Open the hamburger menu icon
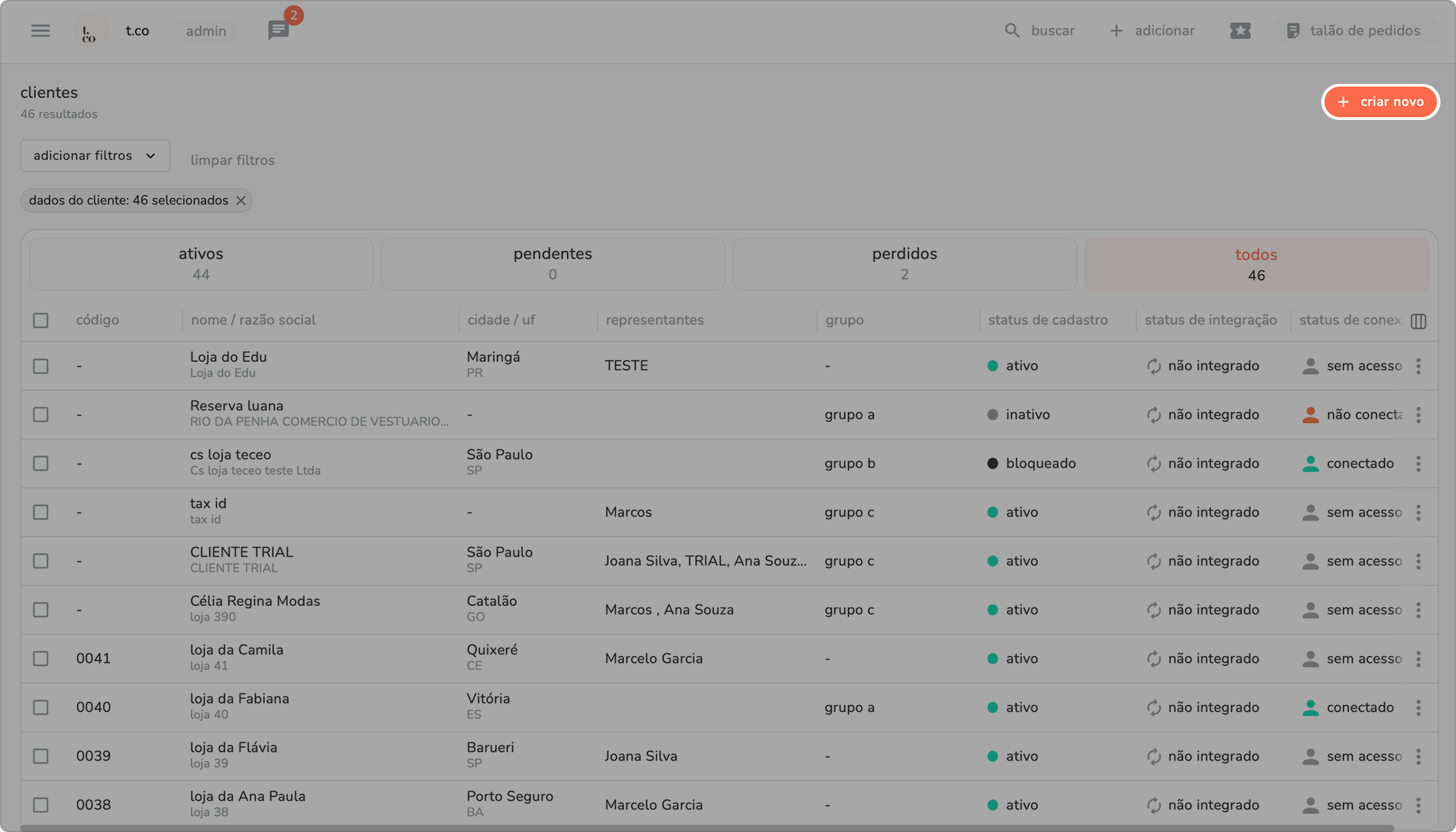The height and width of the screenshot is (832, 1456). coord(40,31)
